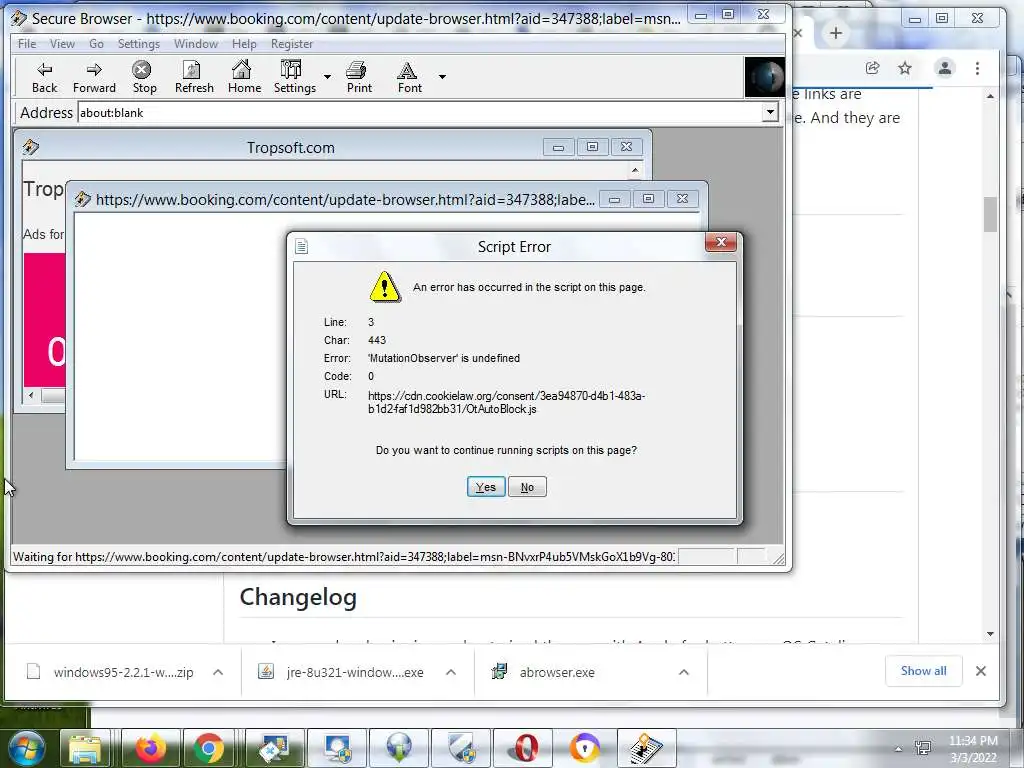
Task: Open the Address bar history dropdown
Action: tap(771, 112)
